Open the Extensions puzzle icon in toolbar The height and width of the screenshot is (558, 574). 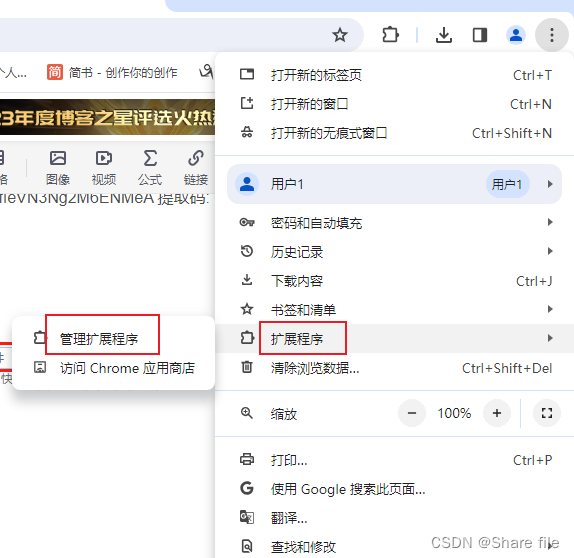tap(390, 35)
